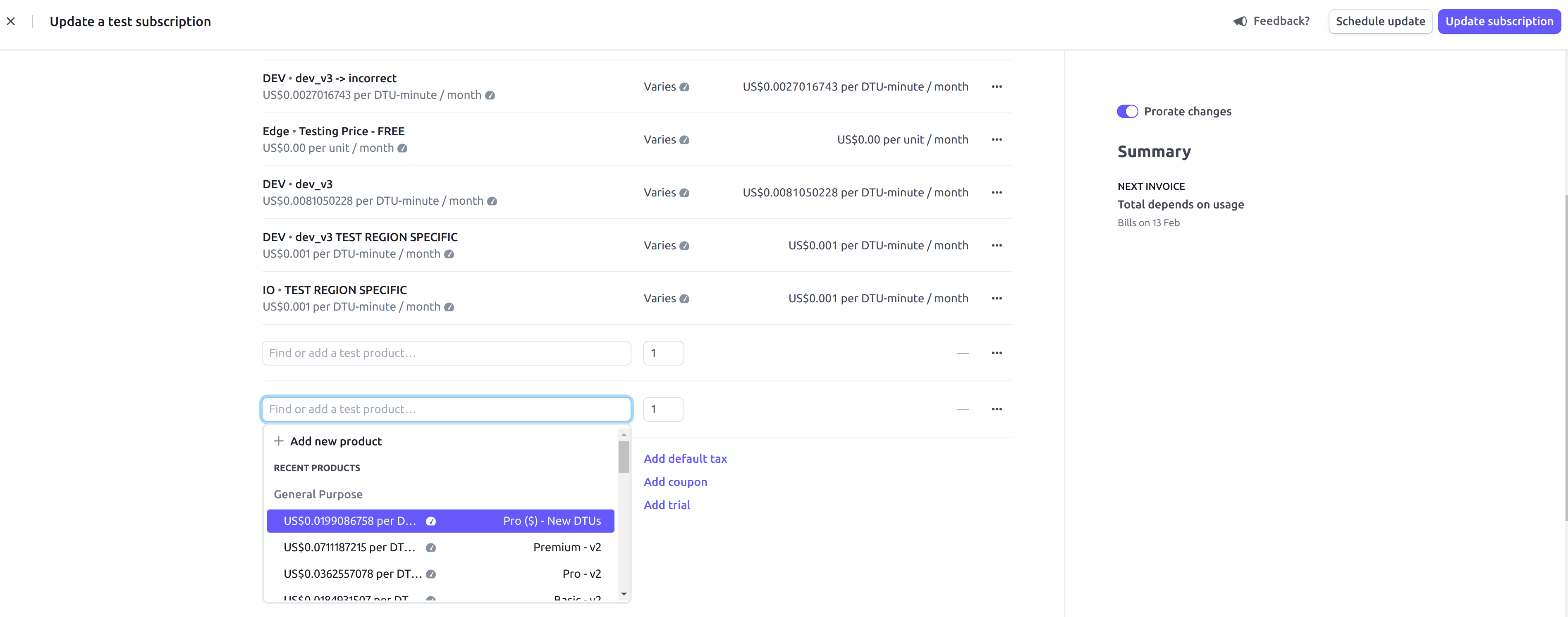This screenshot has width=1568, height=617.
Task: Click the Add default tax link
Action: [685, 459]
